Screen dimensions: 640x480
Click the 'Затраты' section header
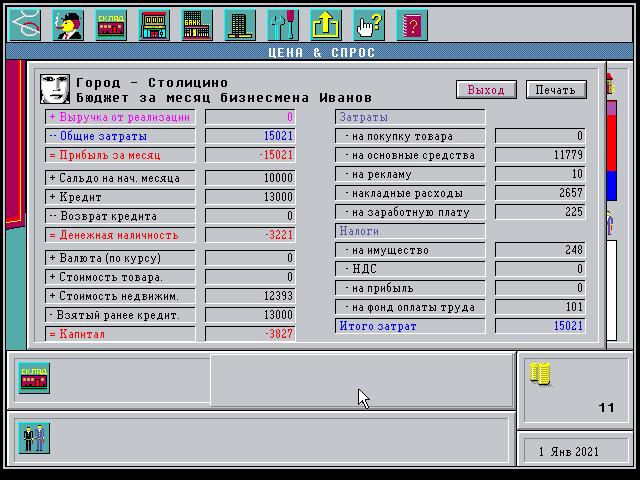tap(410, 117)
